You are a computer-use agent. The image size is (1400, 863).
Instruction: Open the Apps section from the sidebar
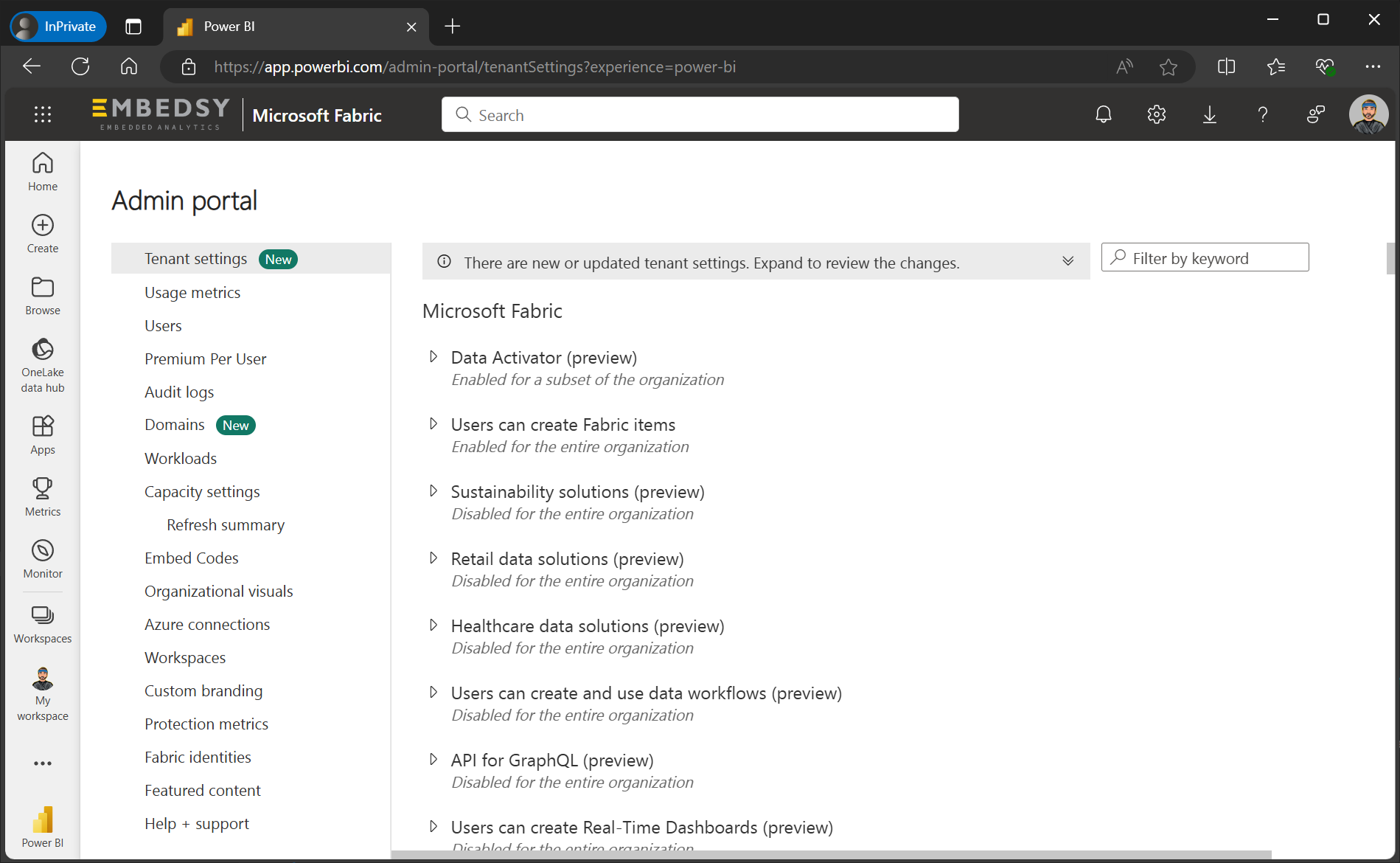[42, 434]
